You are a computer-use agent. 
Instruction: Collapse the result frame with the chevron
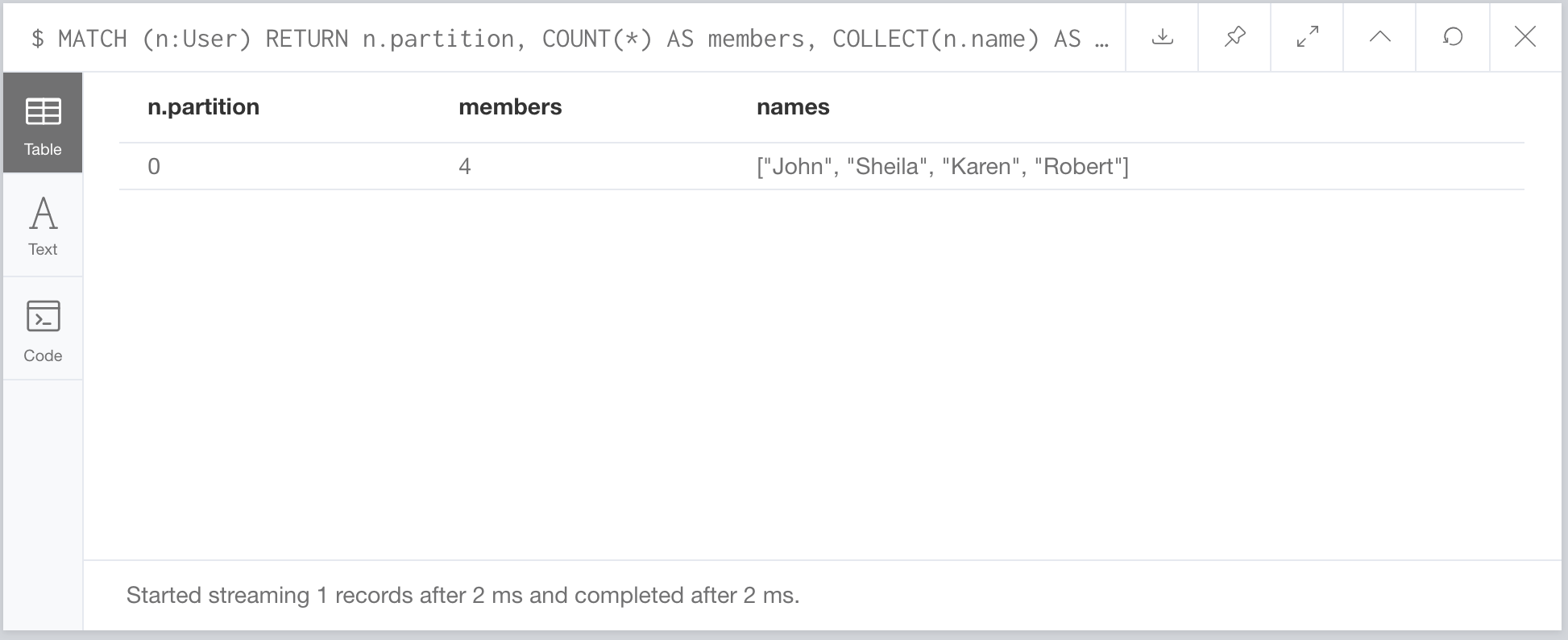1379,37
